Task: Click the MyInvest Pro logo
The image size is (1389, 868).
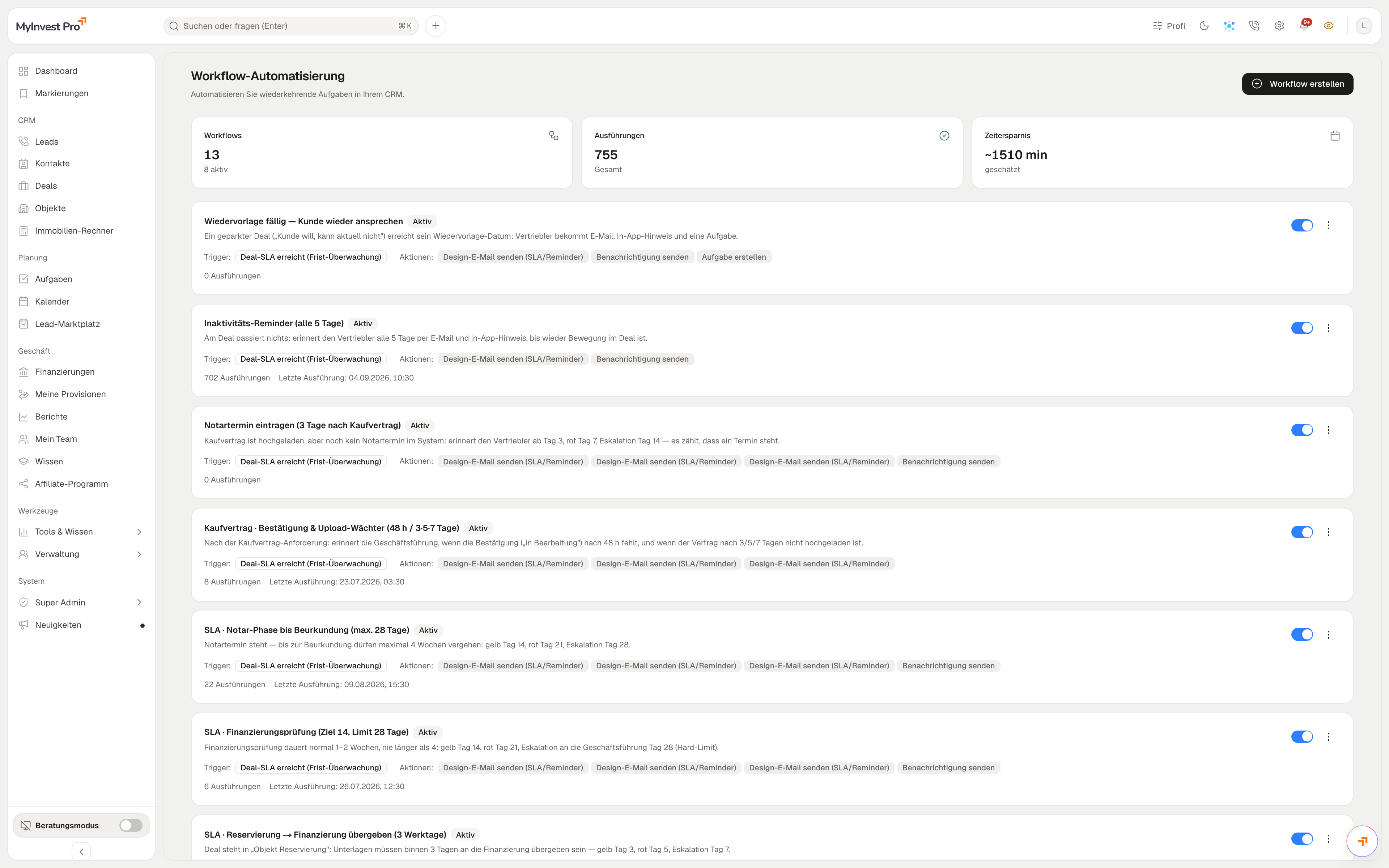Action: click(x=51, y=25)
